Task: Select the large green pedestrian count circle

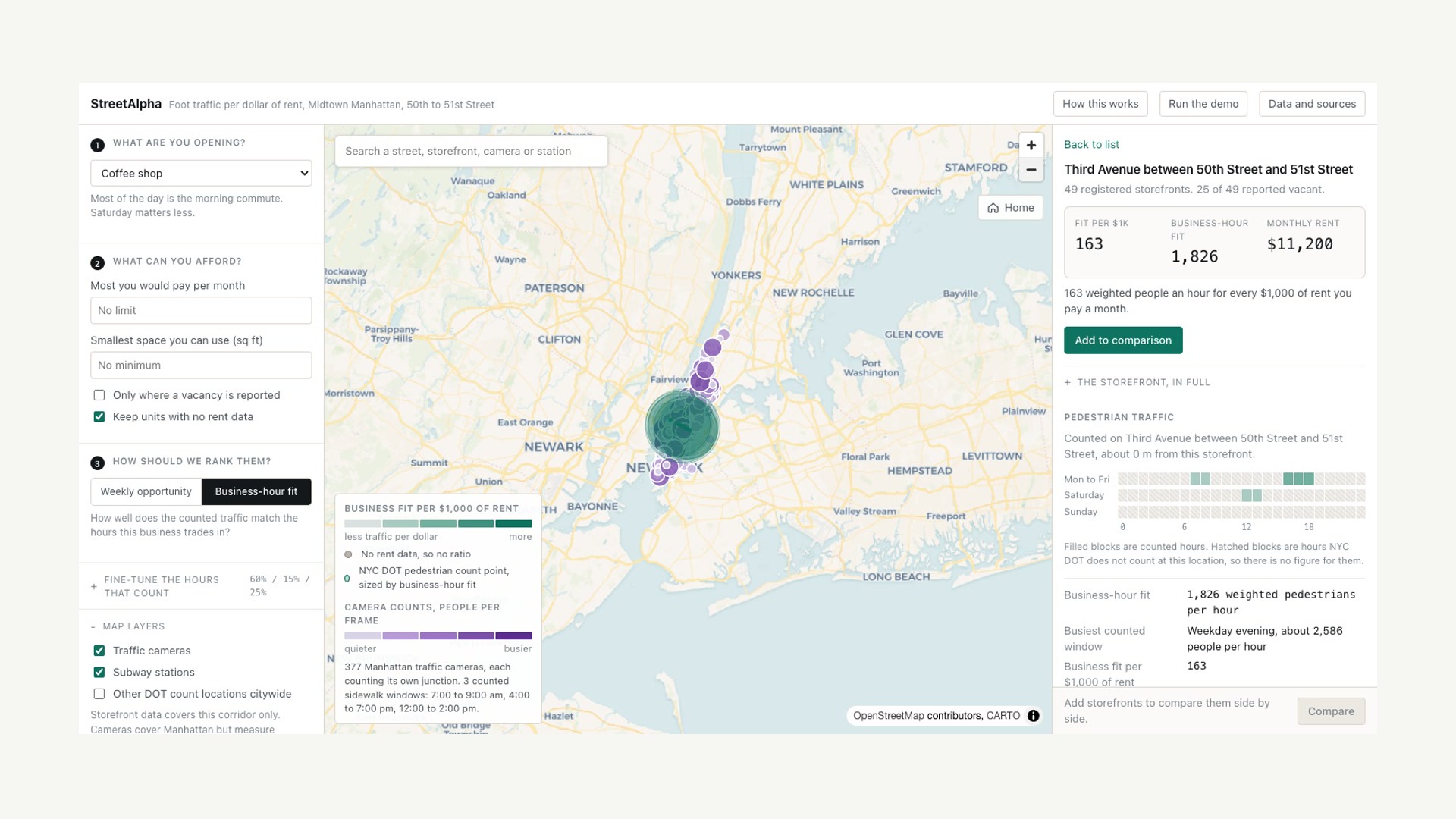Action: click(x=682, y=427)
